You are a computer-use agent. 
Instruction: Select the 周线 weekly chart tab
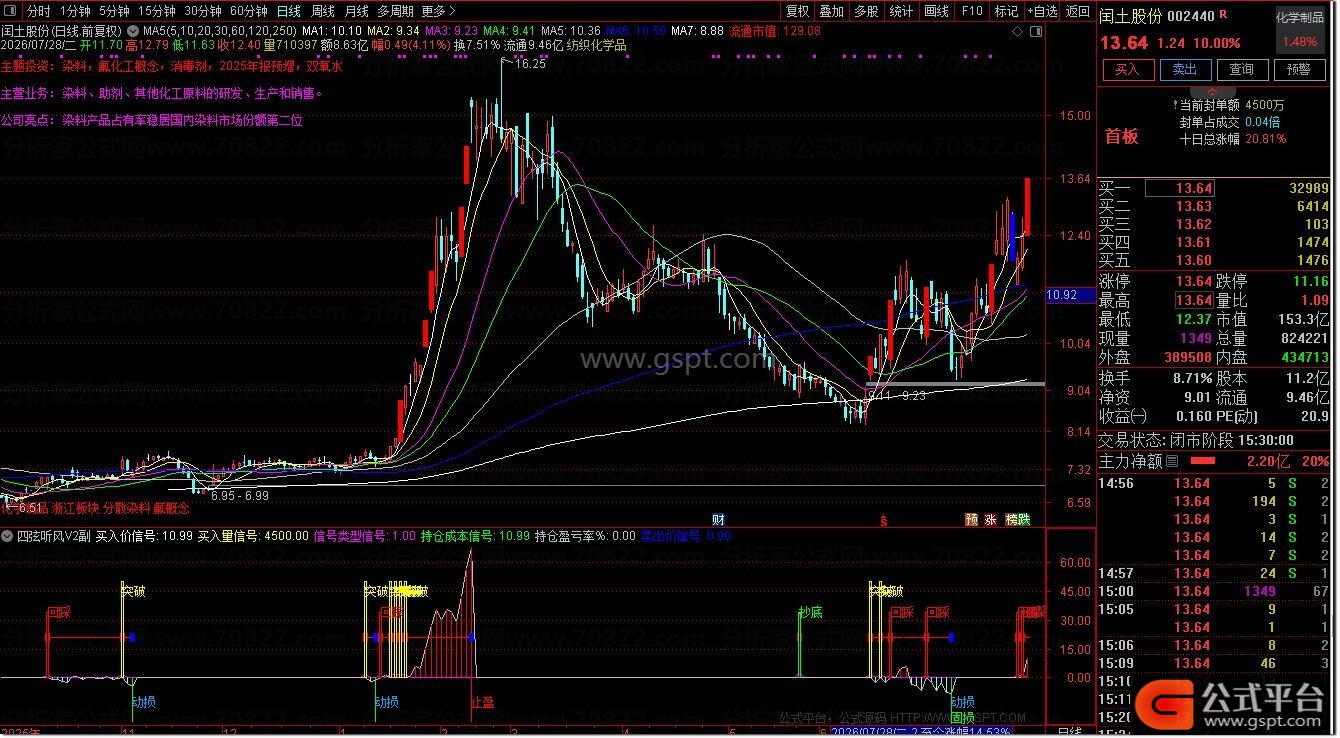322,11
